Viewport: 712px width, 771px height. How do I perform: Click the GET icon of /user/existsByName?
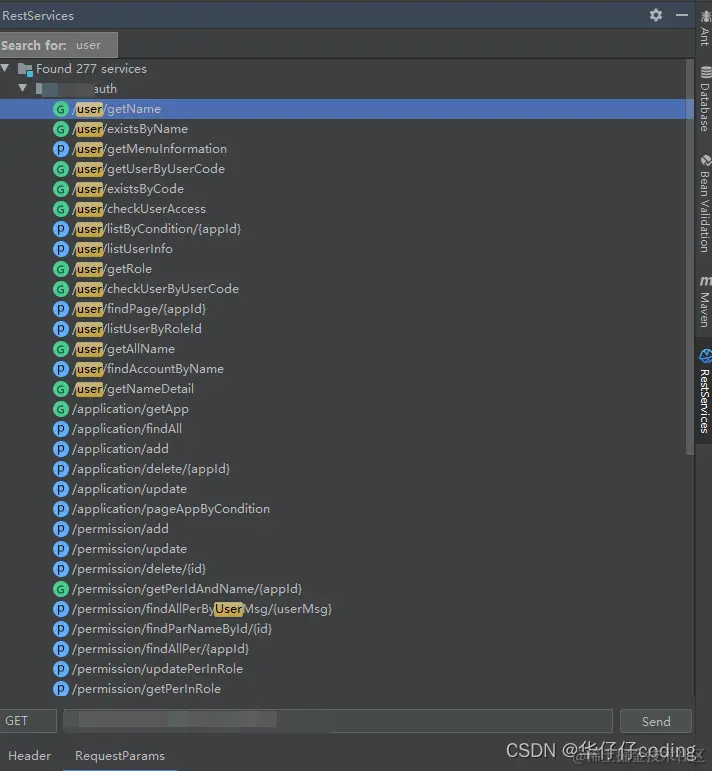60,129
